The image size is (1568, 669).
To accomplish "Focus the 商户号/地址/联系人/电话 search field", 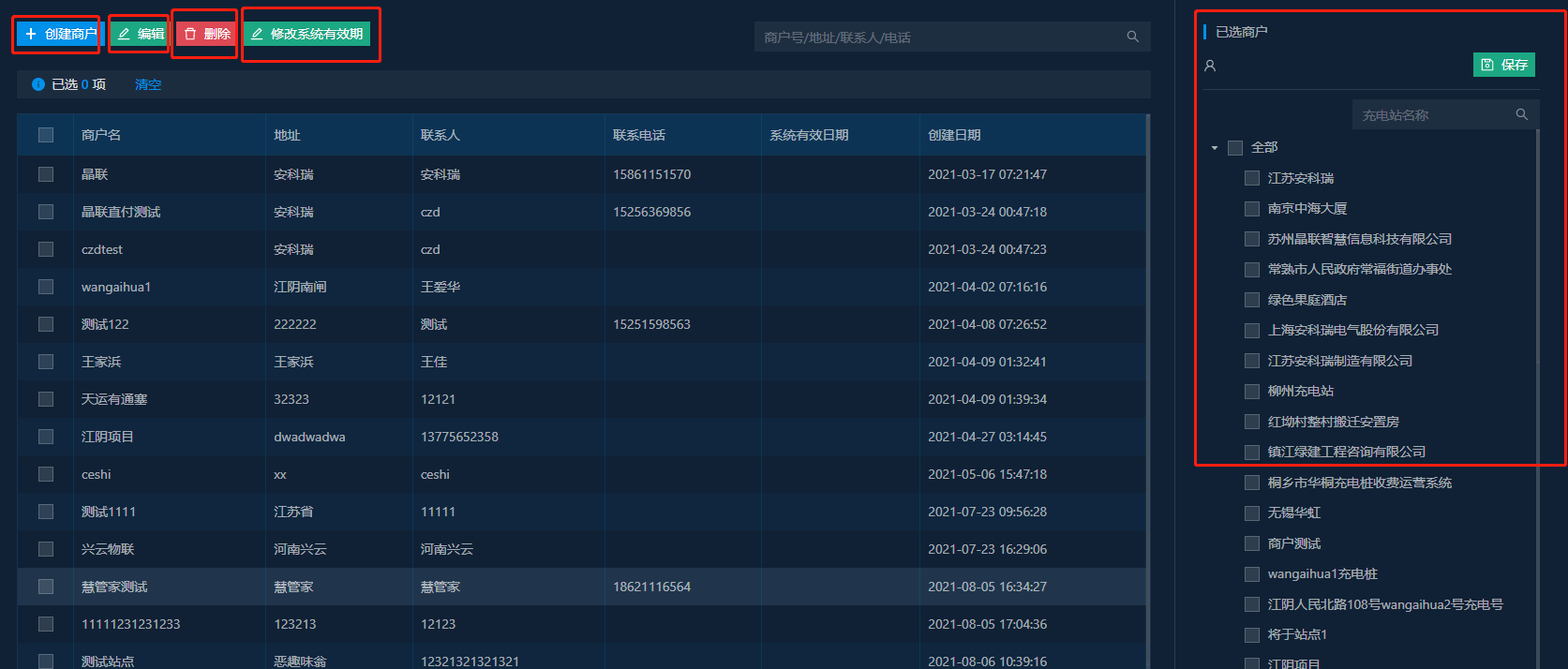I will pos(937,37).
